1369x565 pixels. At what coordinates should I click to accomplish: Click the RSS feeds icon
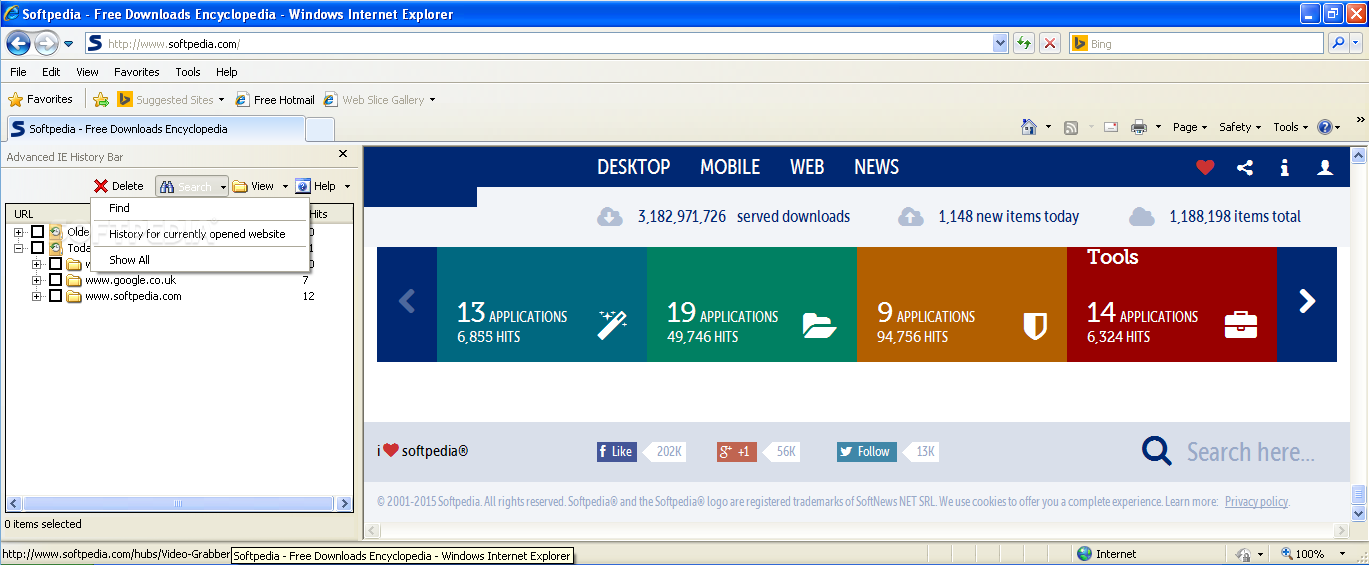1071,127
